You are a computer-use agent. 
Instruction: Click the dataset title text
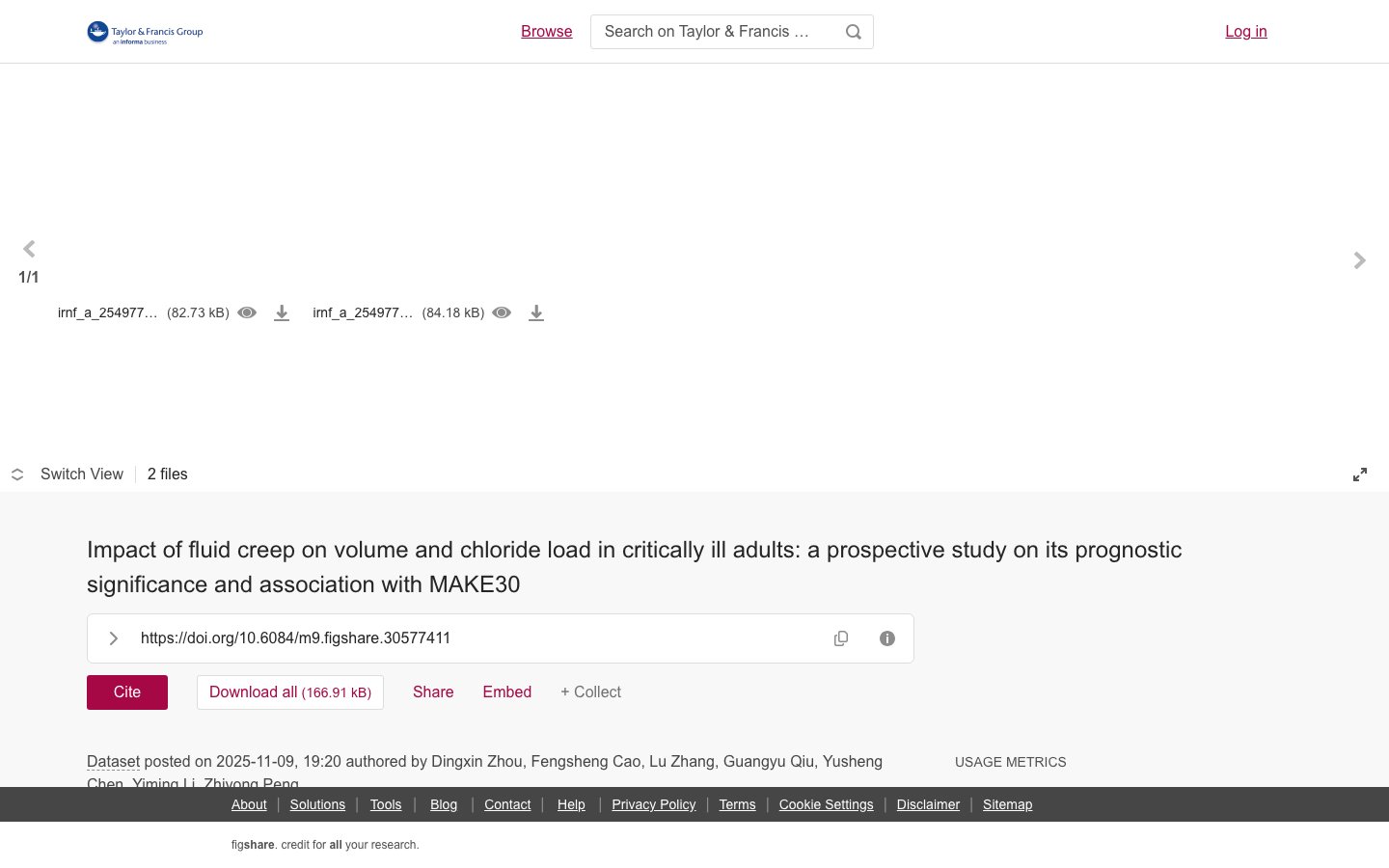pos(635,567)
